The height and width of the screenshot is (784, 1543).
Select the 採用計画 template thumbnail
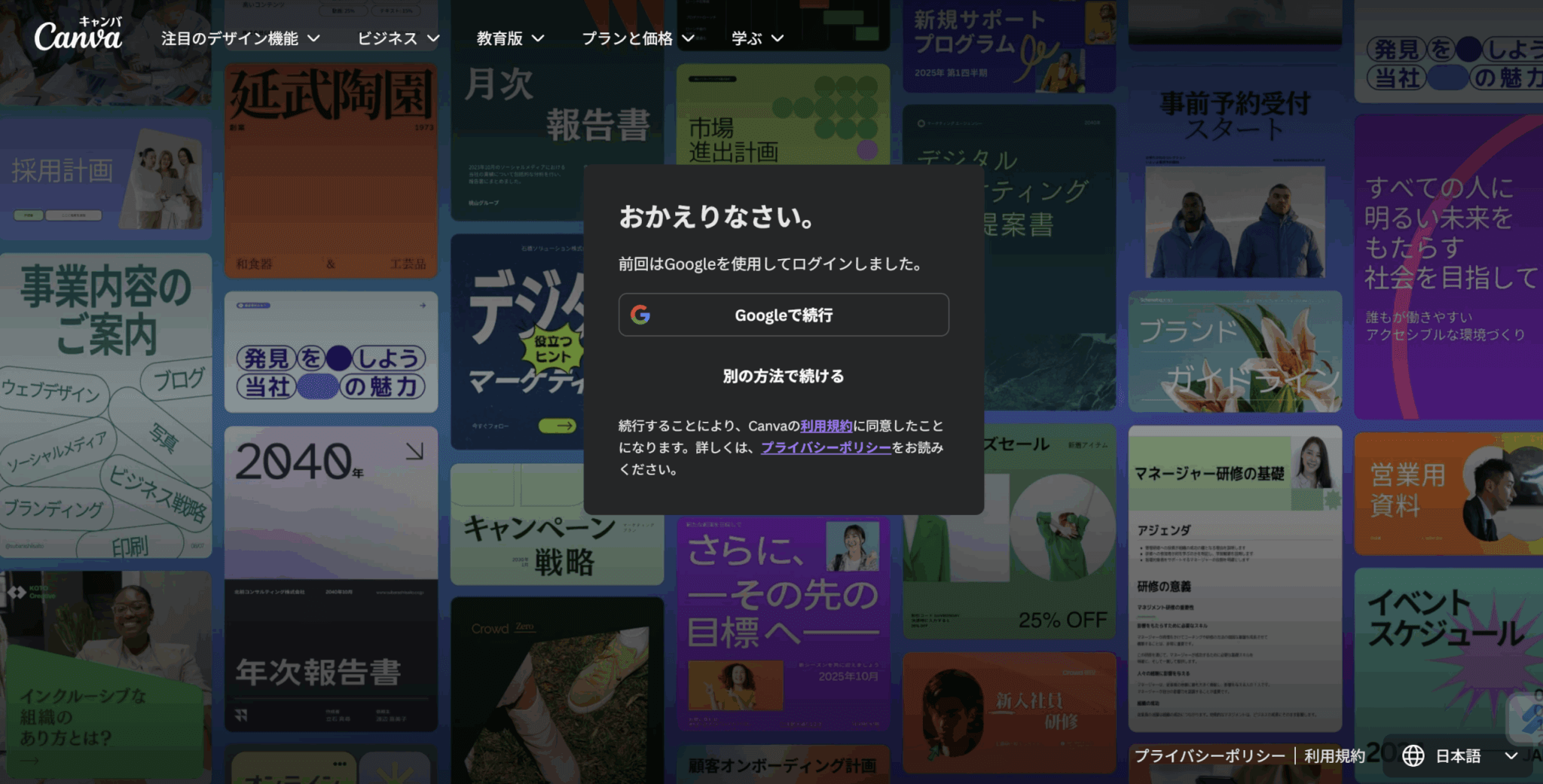pyautogui.click(x=105, y=178)
